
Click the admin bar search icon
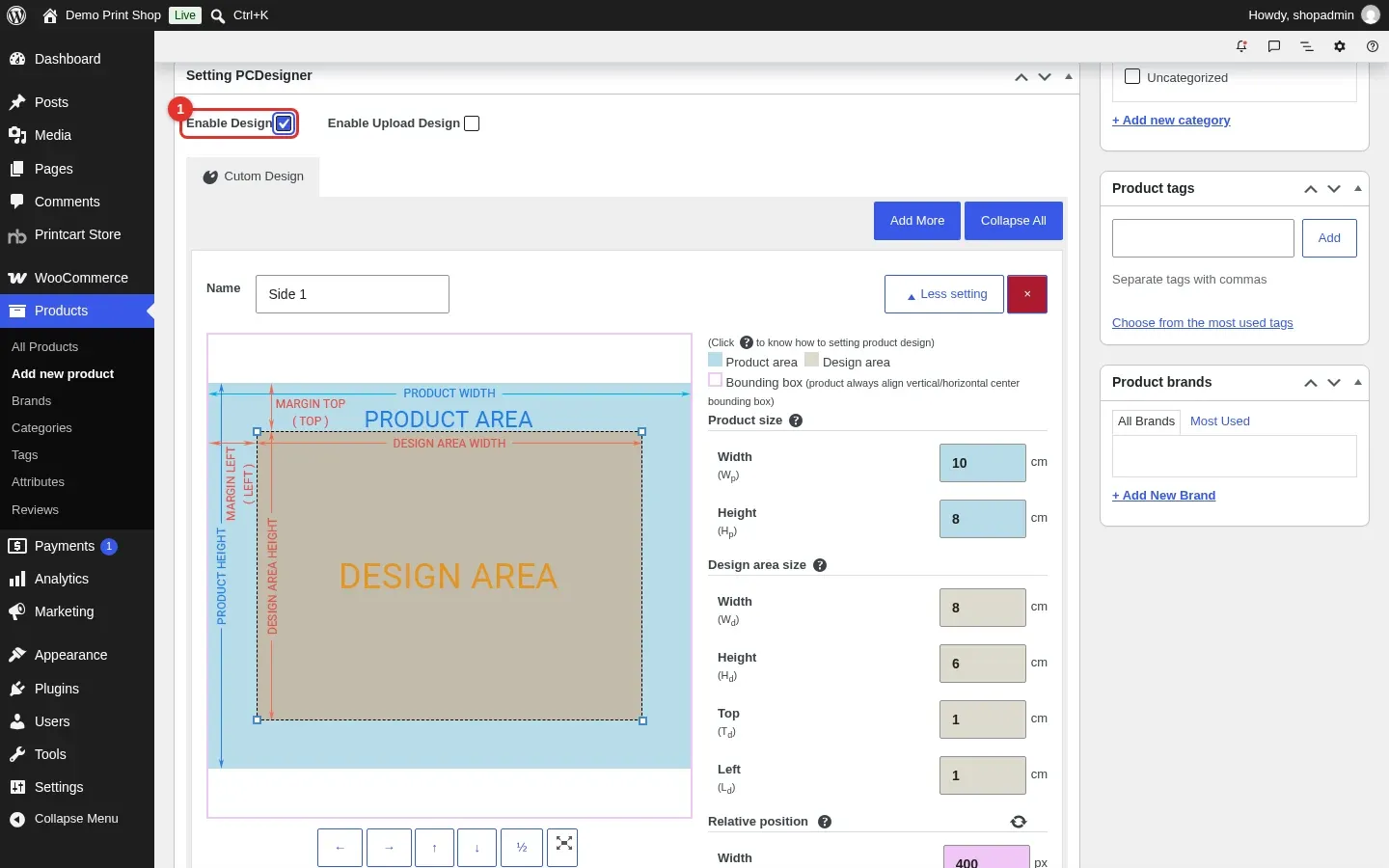pos(218,15)
